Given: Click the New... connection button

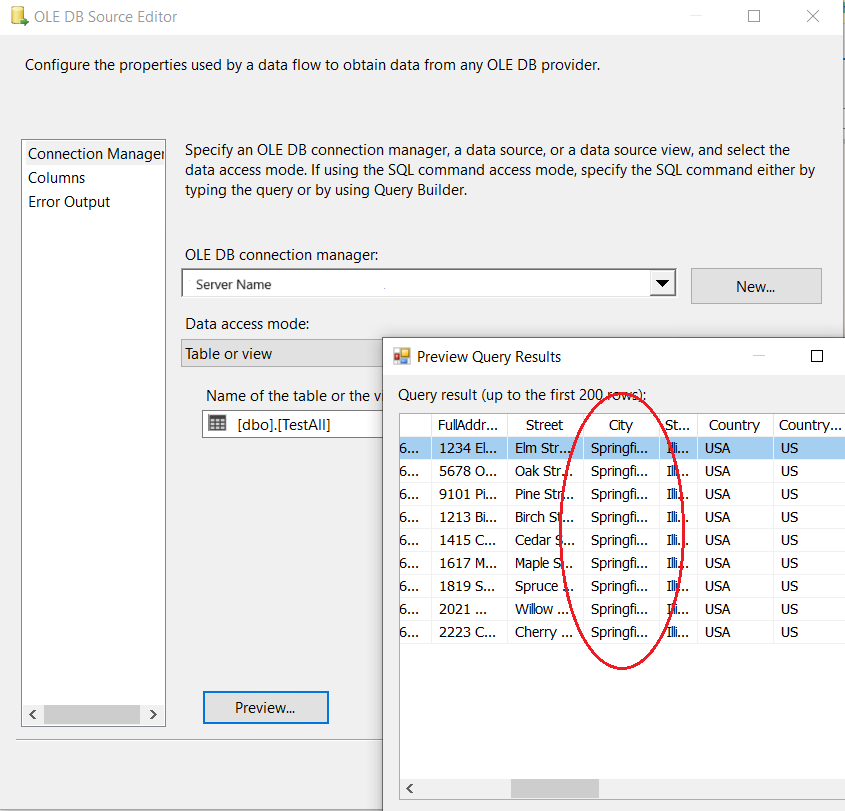Looking at the screenshot, I should click(755, 286).
